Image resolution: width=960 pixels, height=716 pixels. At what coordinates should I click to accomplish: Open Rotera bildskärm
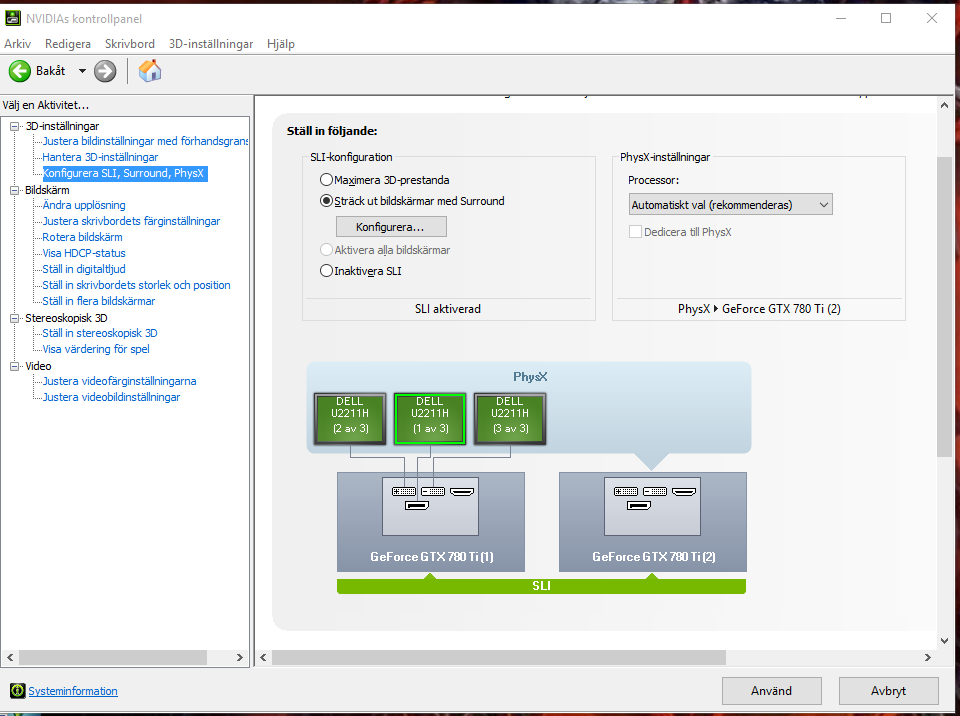point(83,237)
